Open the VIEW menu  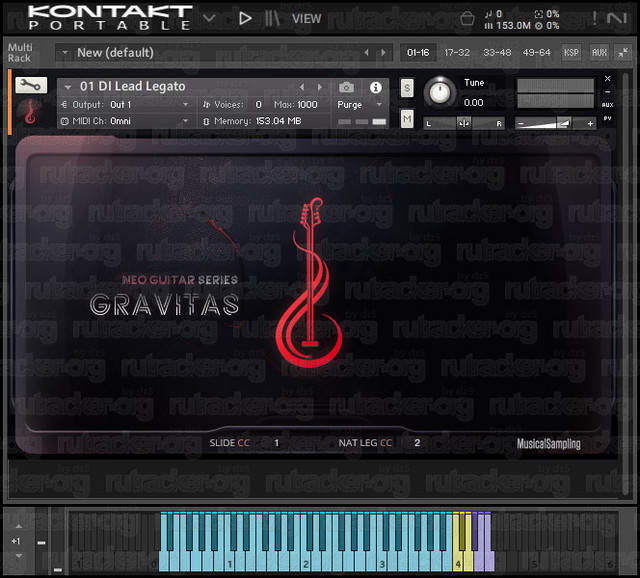(x=307, y=19)
